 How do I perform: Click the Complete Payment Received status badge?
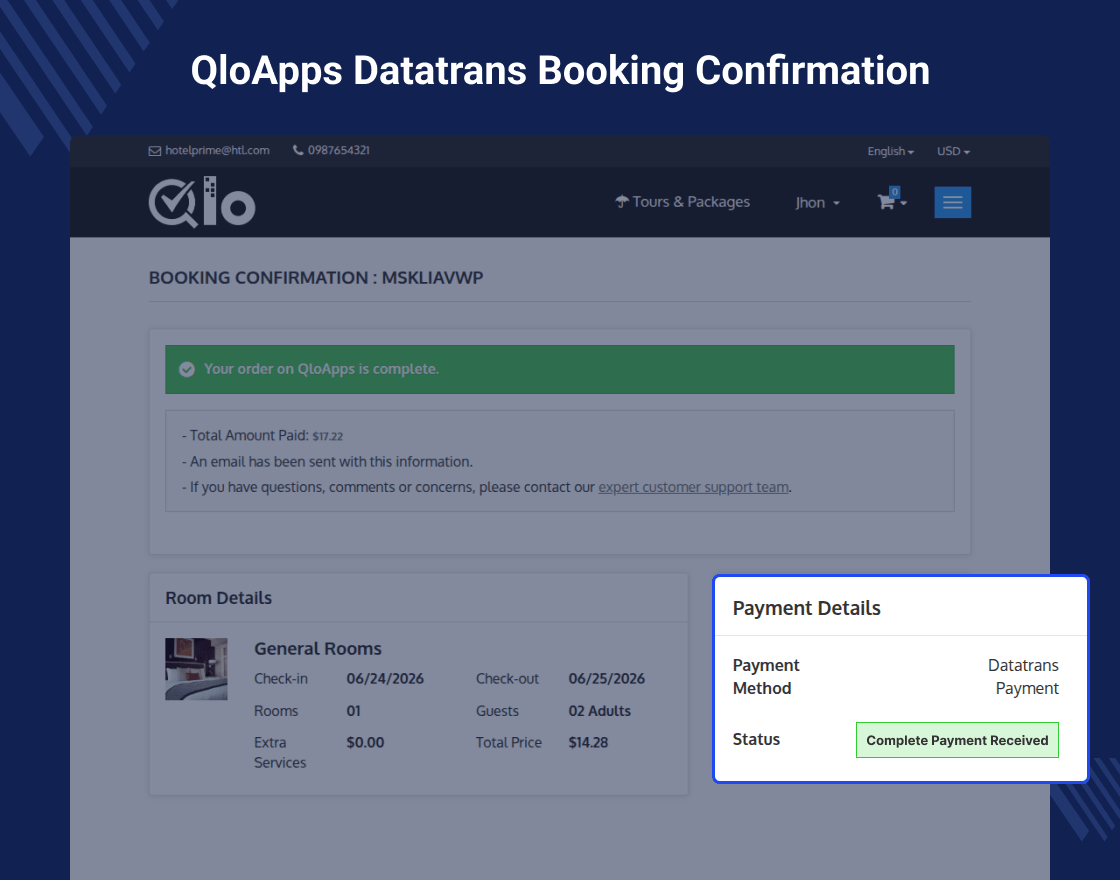click(x=957, y=740)
